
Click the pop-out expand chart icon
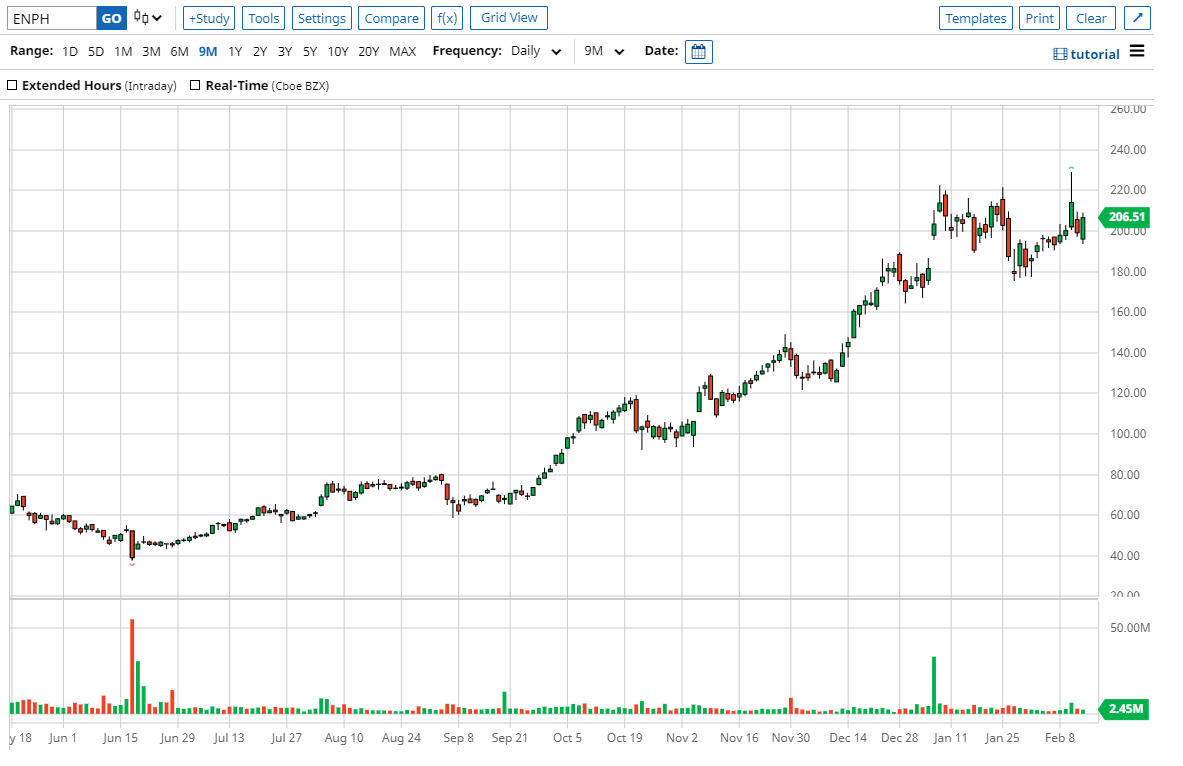point(1137,18)
